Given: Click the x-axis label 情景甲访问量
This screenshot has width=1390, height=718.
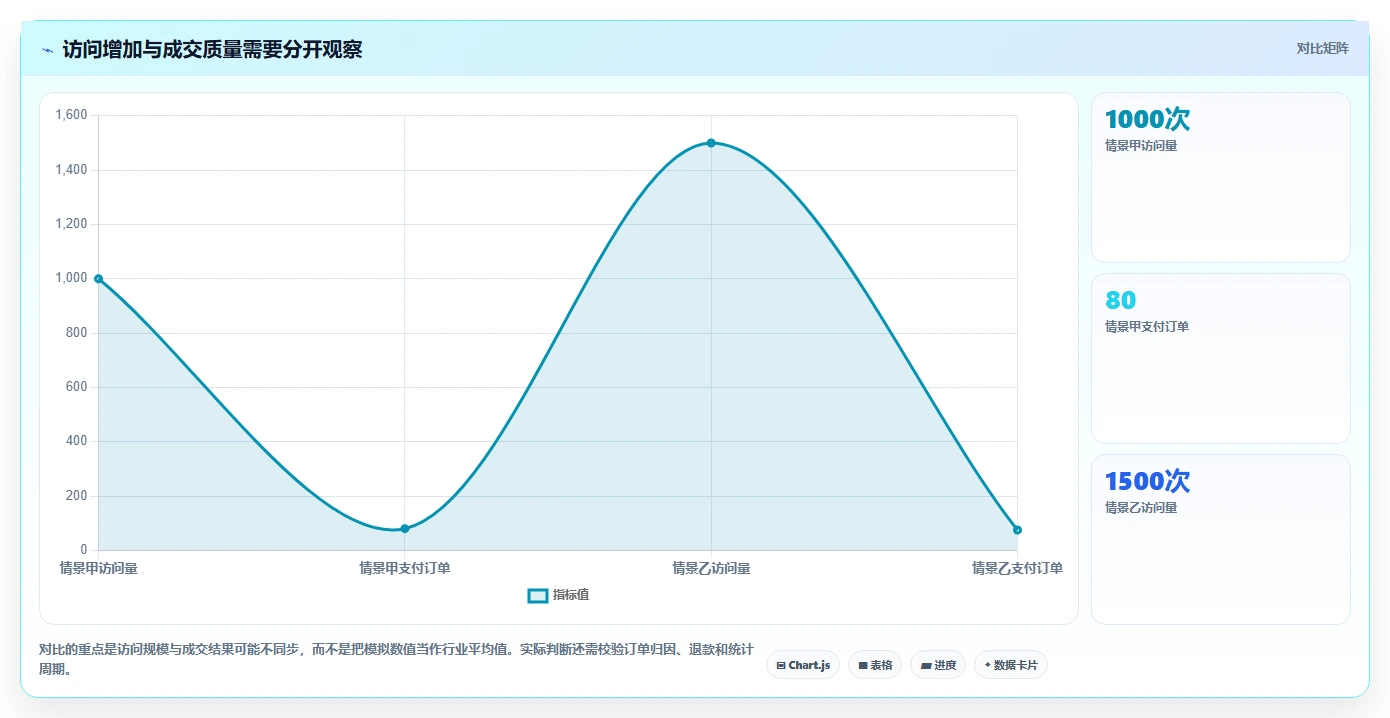Looking at the screenshot, I should click(99, 569).
